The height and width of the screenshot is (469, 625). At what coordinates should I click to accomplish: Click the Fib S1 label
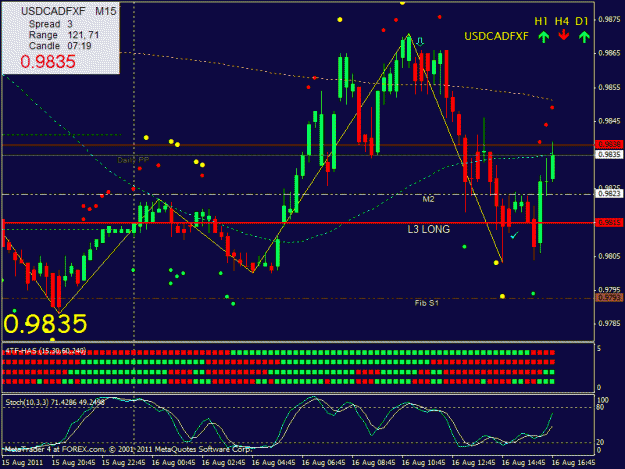pyautogui.click(x=426, y=303)
